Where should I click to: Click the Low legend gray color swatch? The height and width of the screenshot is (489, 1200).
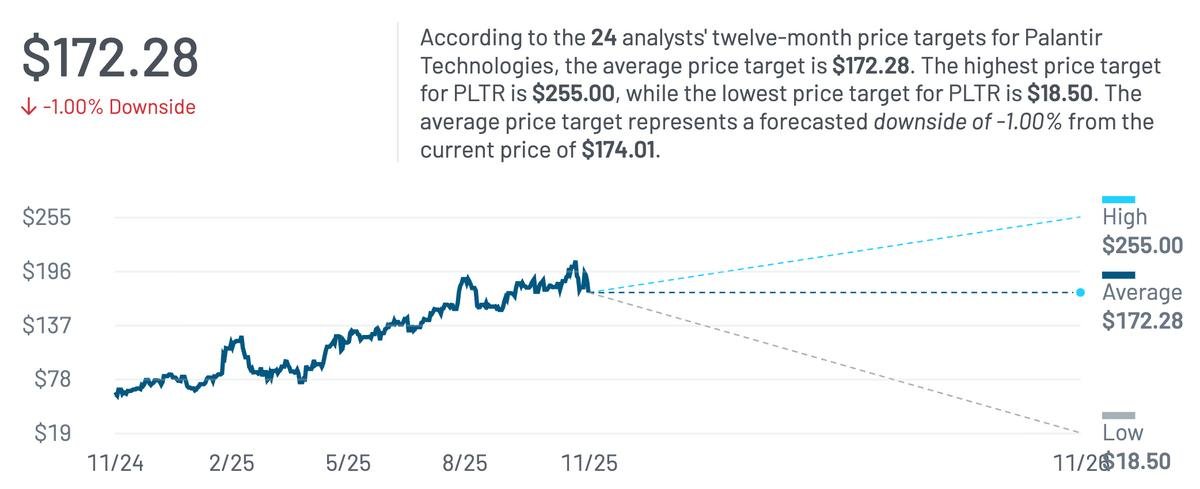tap(1118, 415)
